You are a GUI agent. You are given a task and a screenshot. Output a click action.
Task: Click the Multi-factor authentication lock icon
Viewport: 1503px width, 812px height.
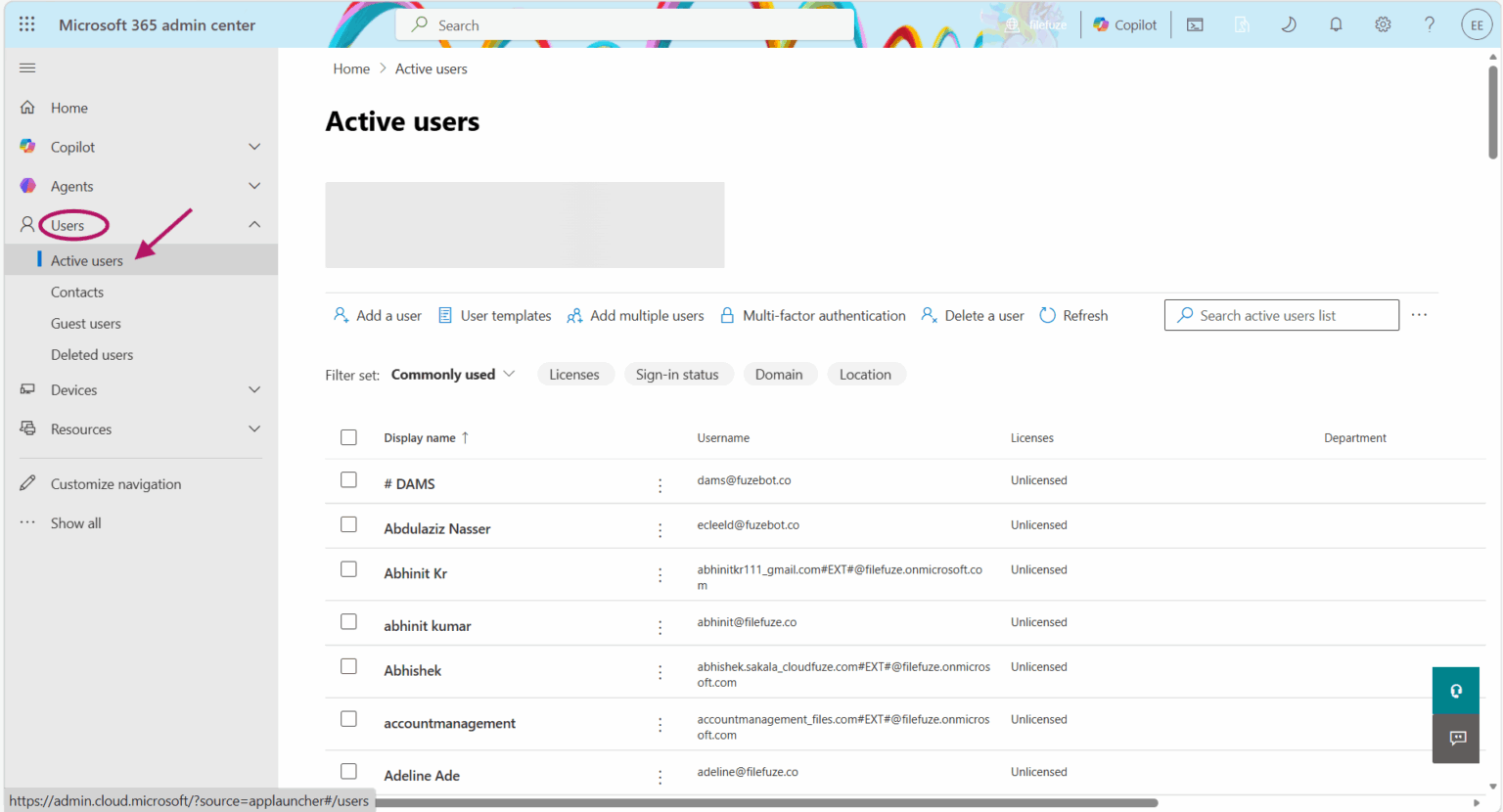point(727,315)
